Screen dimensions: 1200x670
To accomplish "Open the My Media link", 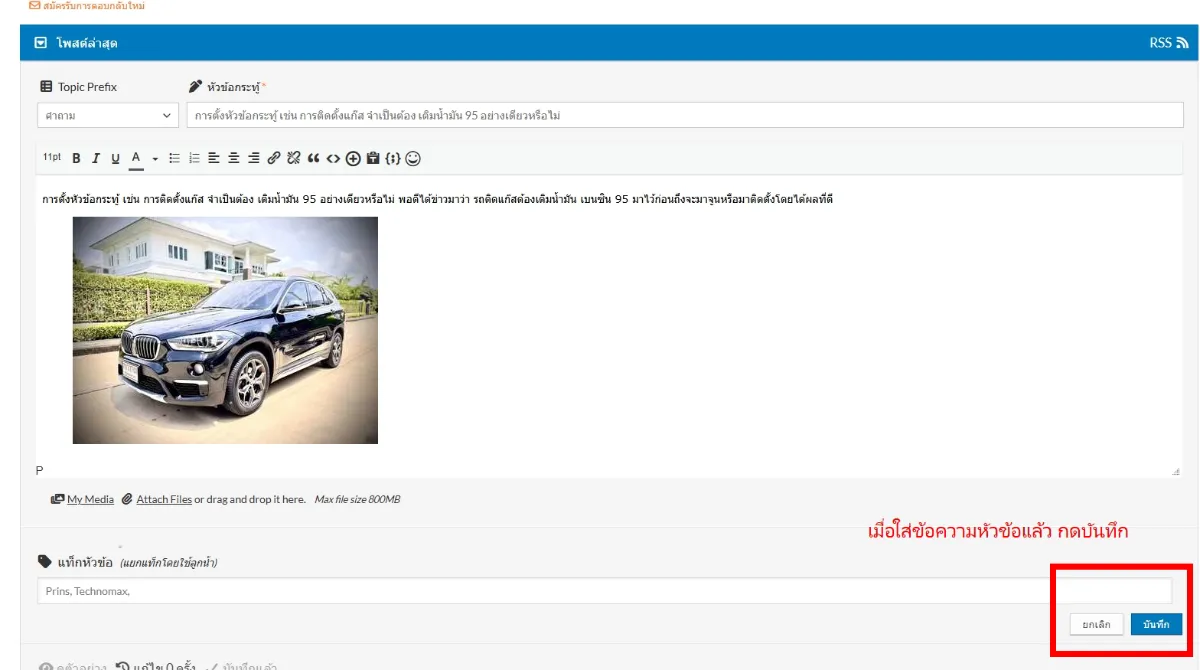I will click(90, 499).
